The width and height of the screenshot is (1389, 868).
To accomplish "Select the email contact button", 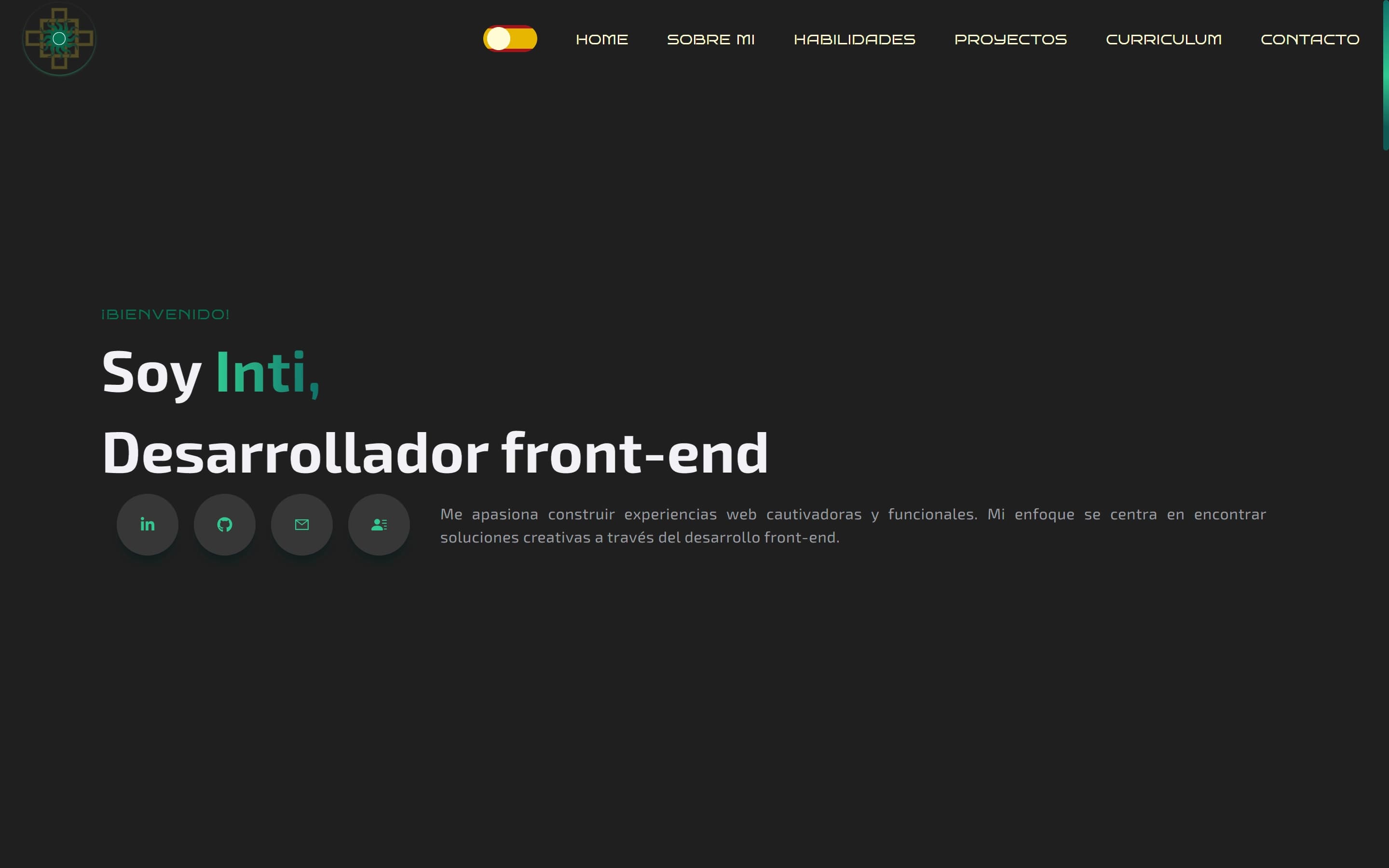I will click(301, 524).
